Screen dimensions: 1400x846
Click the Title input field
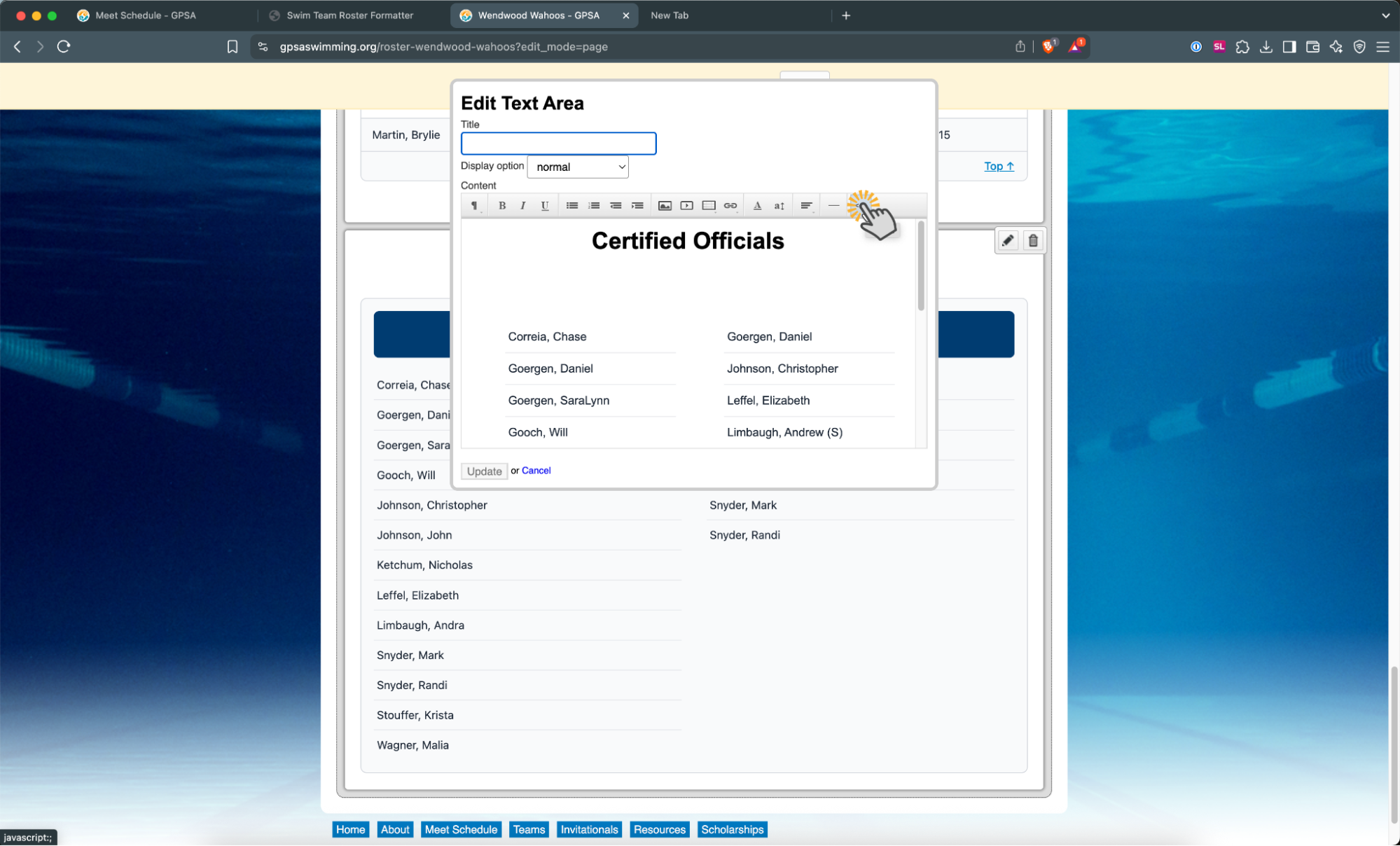coord(558,144)
